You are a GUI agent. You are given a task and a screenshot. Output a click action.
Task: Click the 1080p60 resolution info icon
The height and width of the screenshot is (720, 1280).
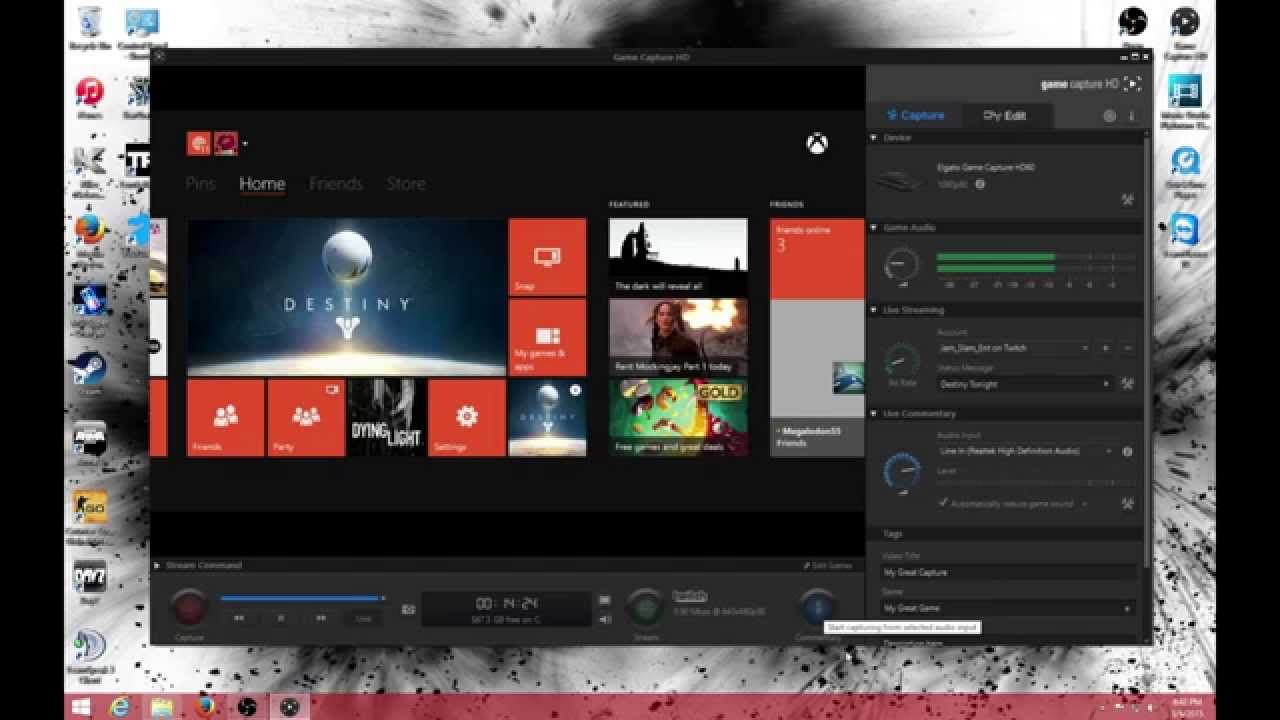[x=980, y=184]
